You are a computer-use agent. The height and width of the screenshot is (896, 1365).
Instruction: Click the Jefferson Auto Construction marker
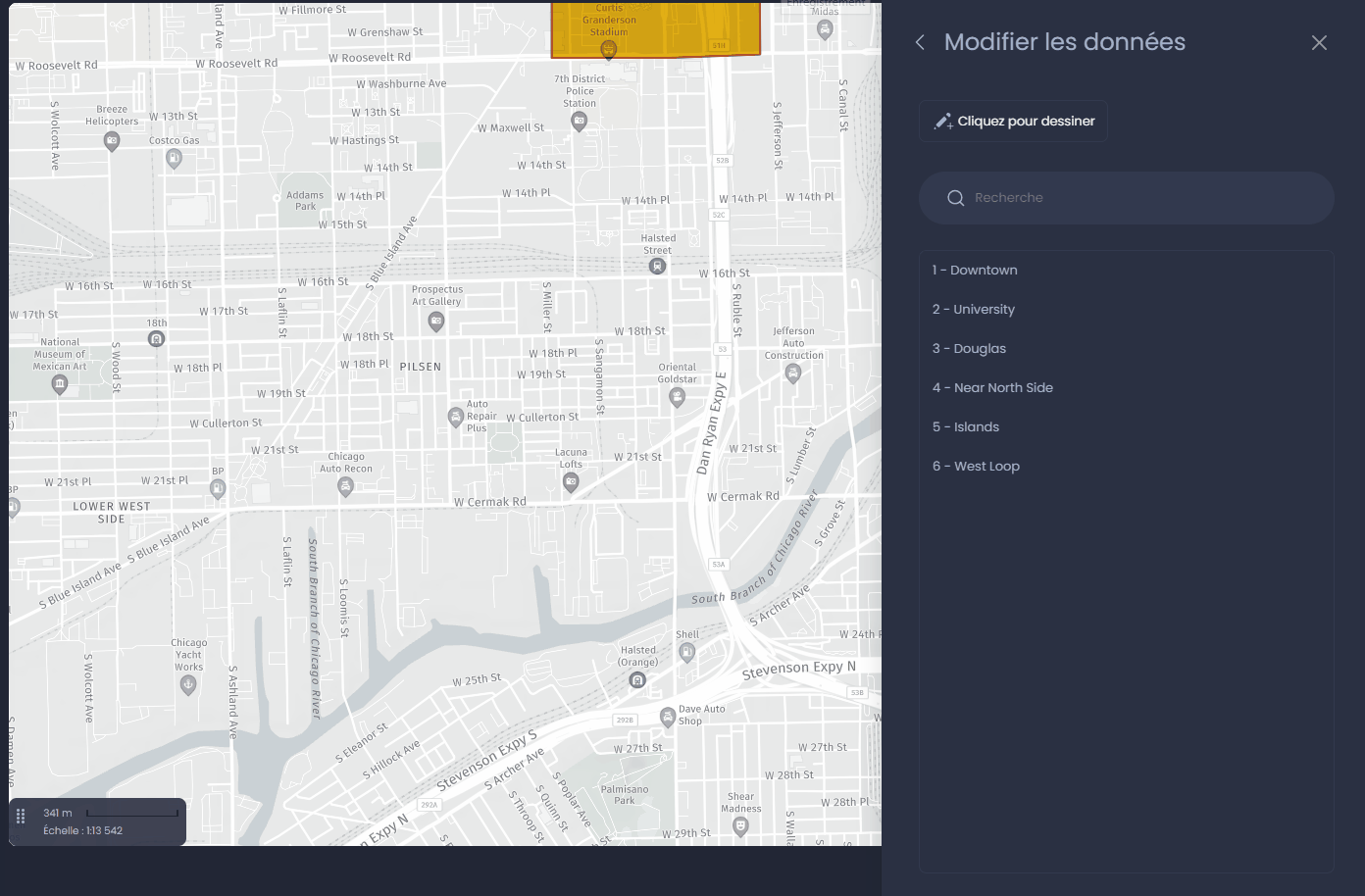tap(793, 373)
